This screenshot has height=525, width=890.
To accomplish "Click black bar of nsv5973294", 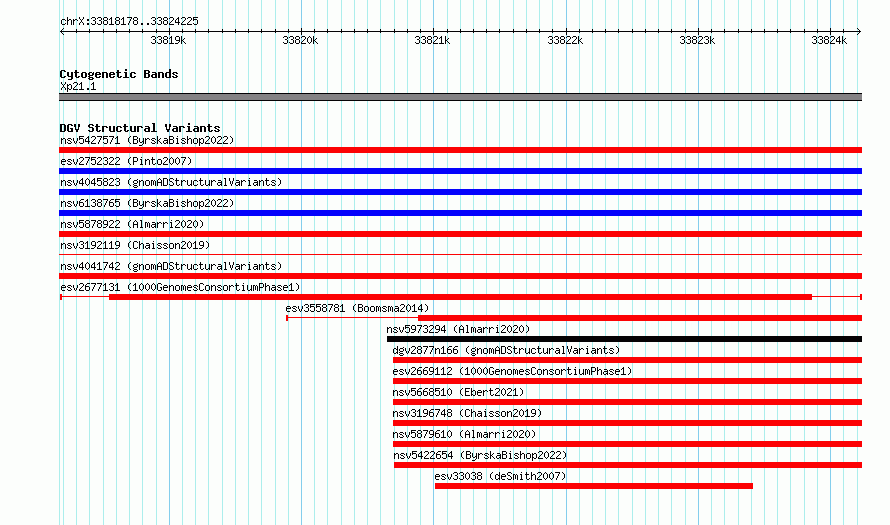I will click(x=624, y=339).
